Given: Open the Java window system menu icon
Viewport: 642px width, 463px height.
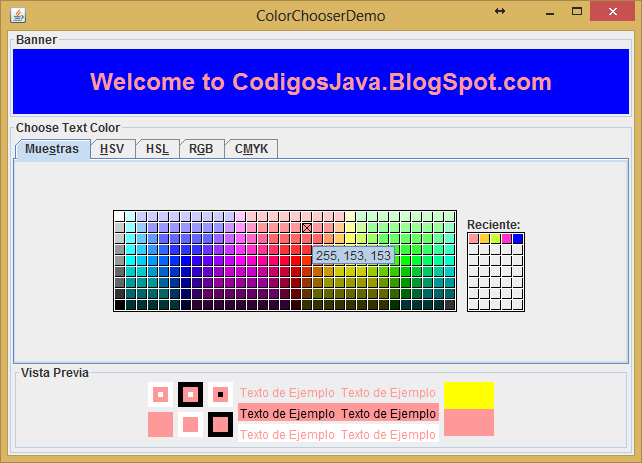Looking at the screenshot, I should [x=18, y=15].
